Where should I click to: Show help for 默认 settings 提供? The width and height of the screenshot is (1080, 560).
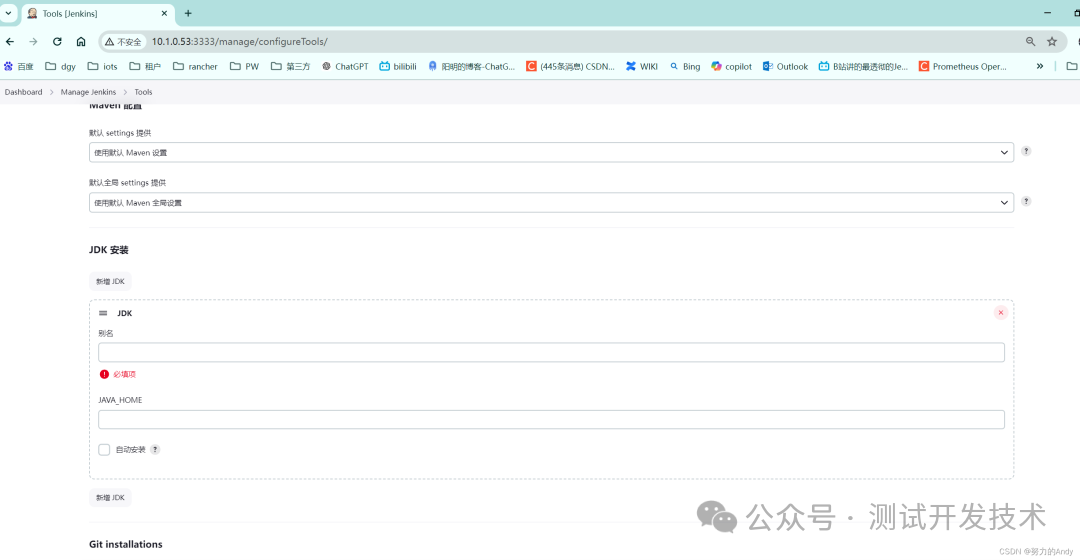[x=1026, y=151]
